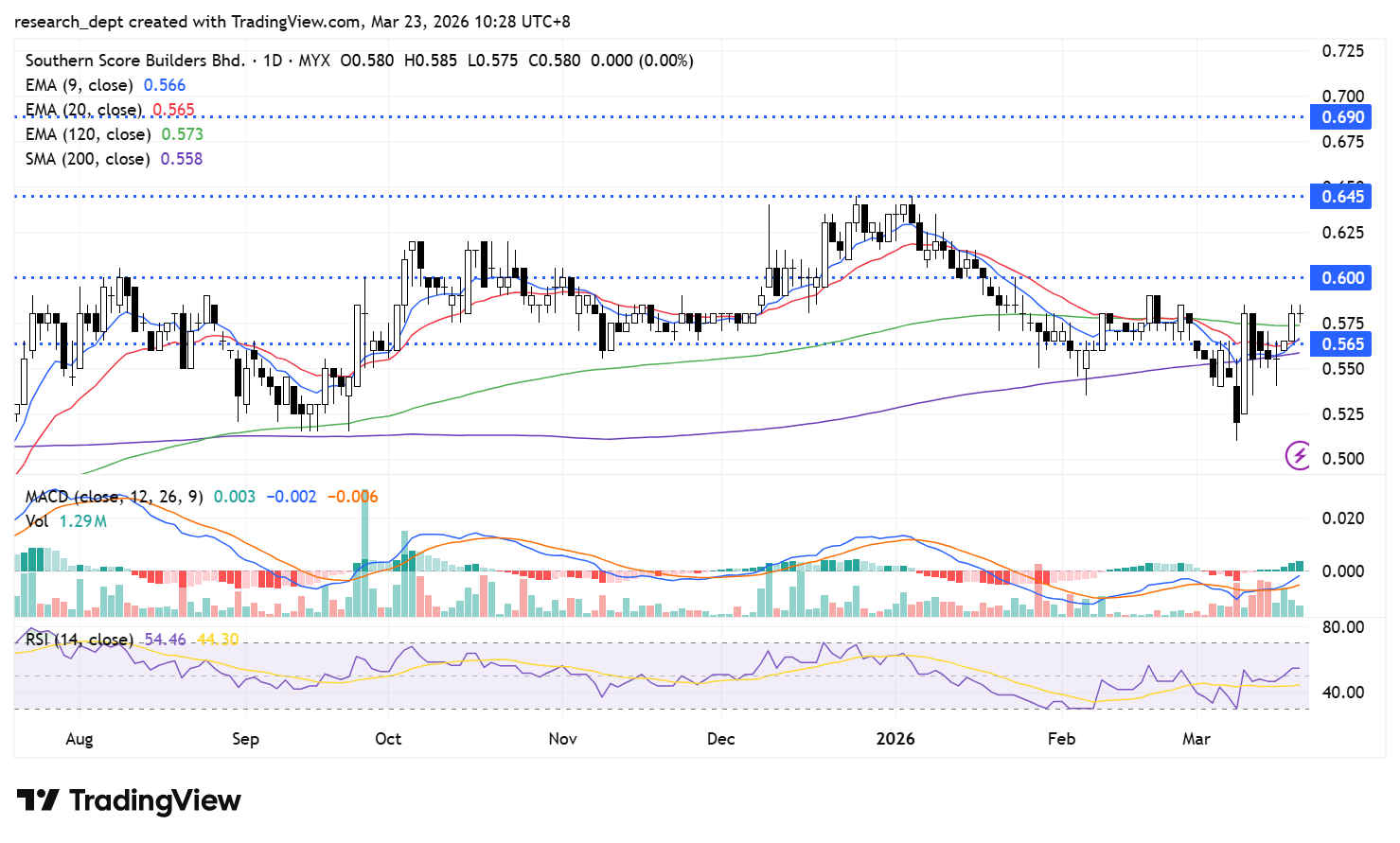This screenshot has height=843, width=1400.
Task: Click the 0.020 value on the MACD scale
Action: 1342,518
